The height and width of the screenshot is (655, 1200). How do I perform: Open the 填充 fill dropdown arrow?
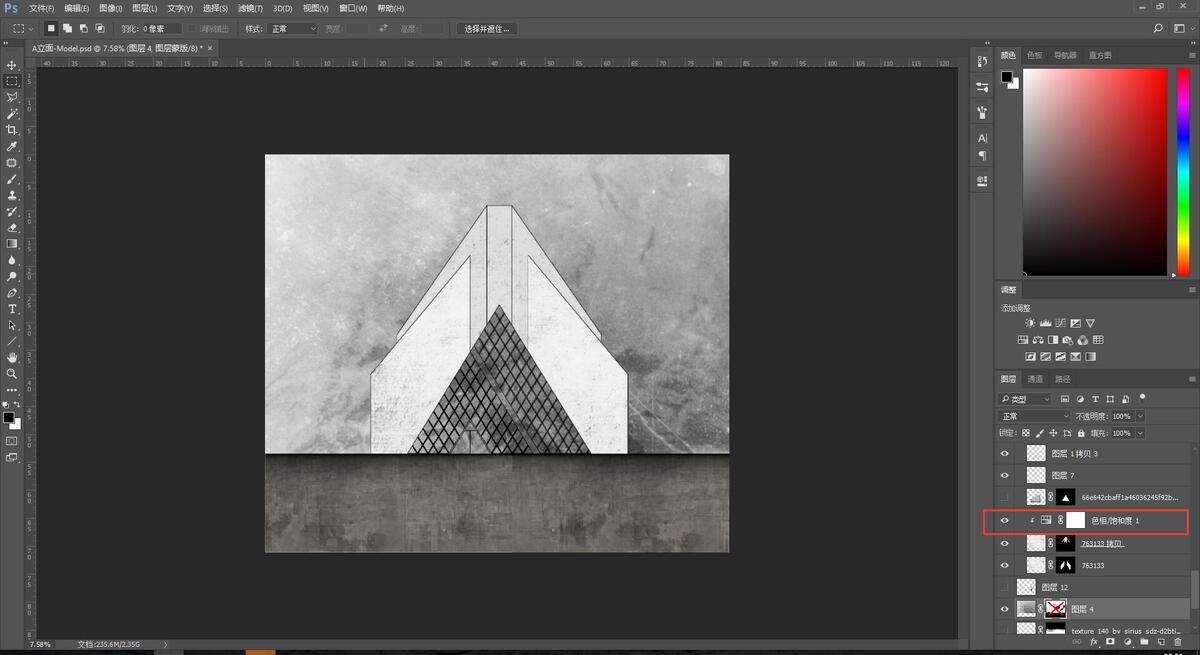click(1140, 433)
